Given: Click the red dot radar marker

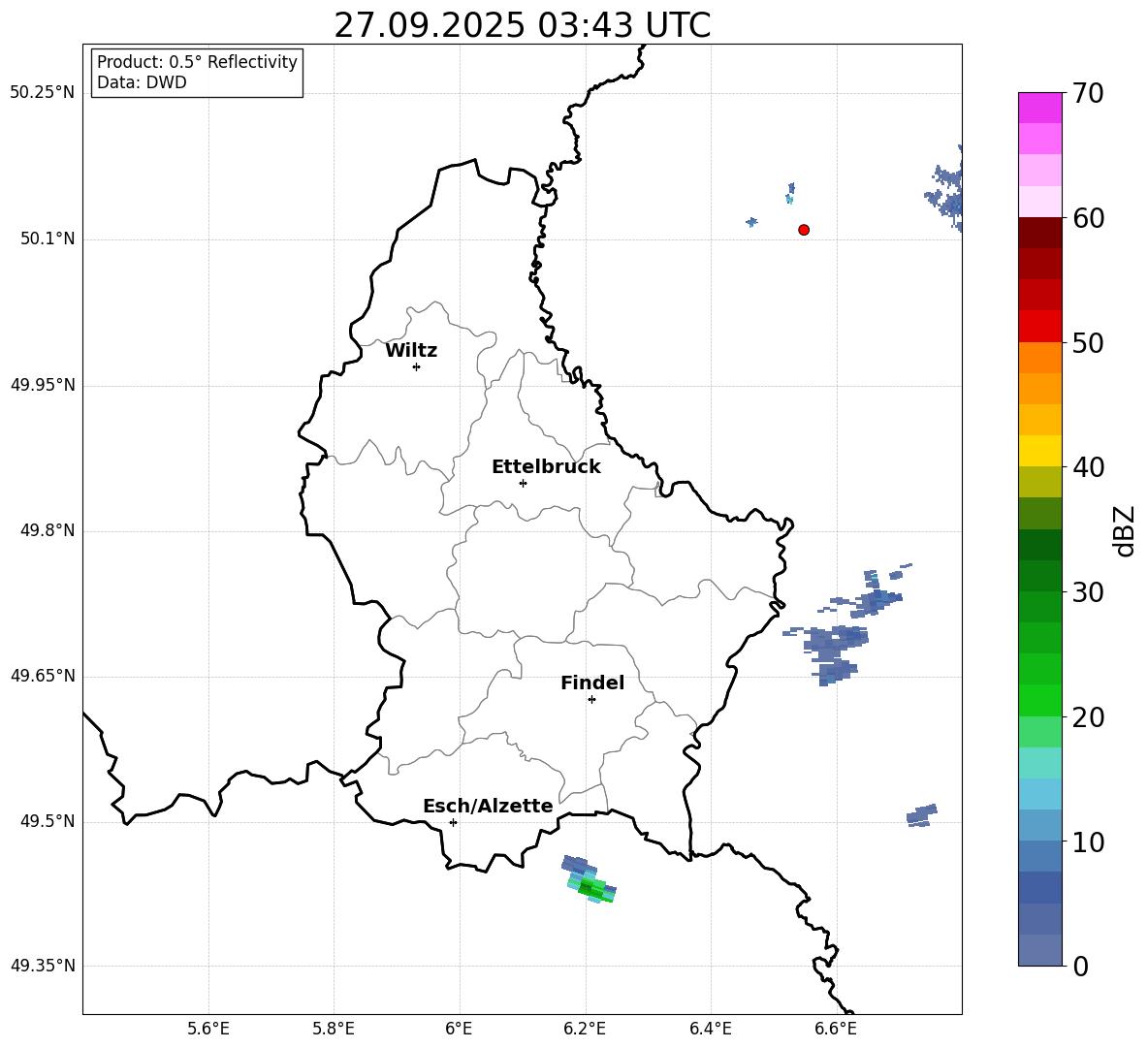Looking at the screenshot, I should coord(804,230).
